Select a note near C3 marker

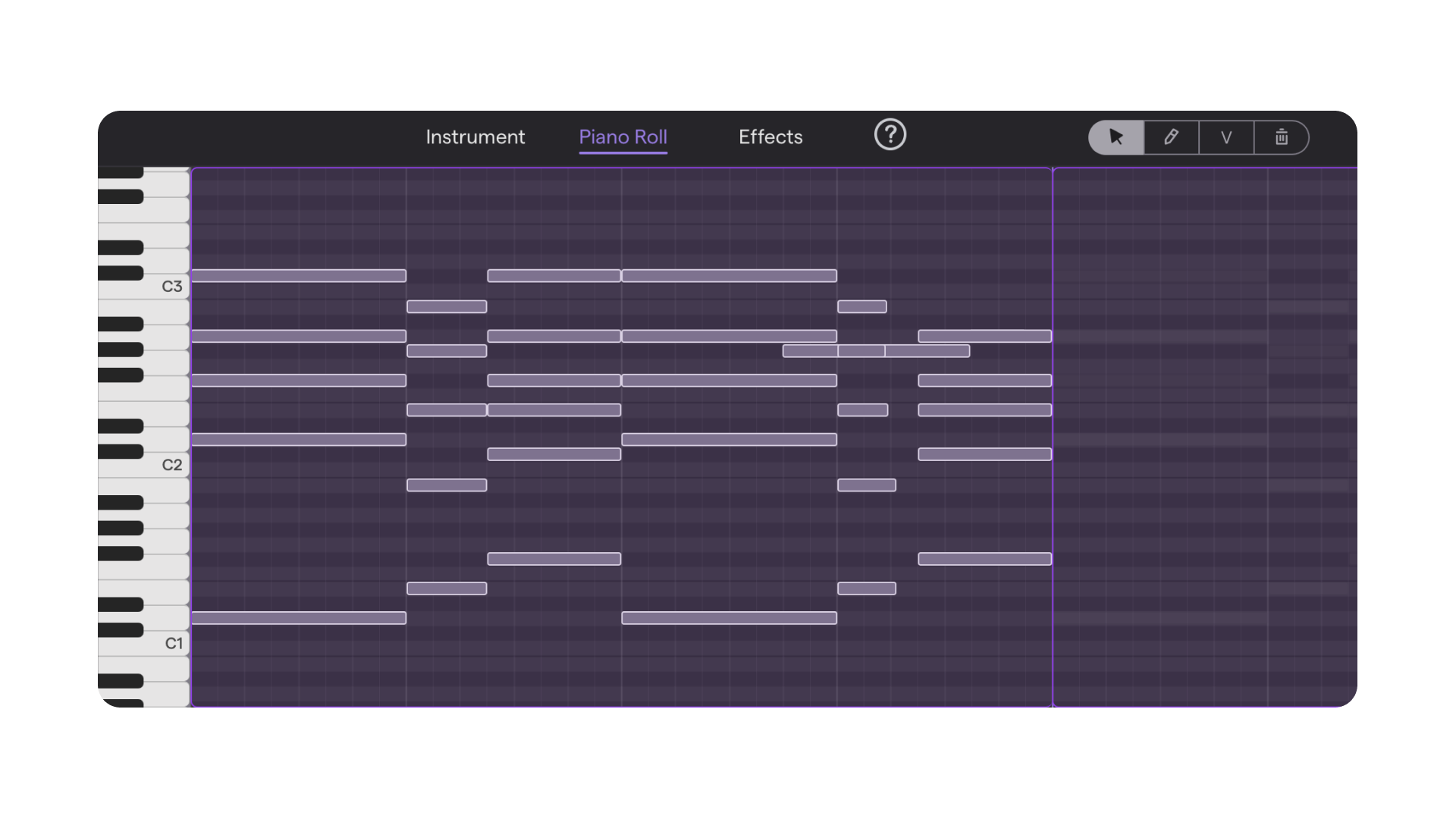pos(297,275)
